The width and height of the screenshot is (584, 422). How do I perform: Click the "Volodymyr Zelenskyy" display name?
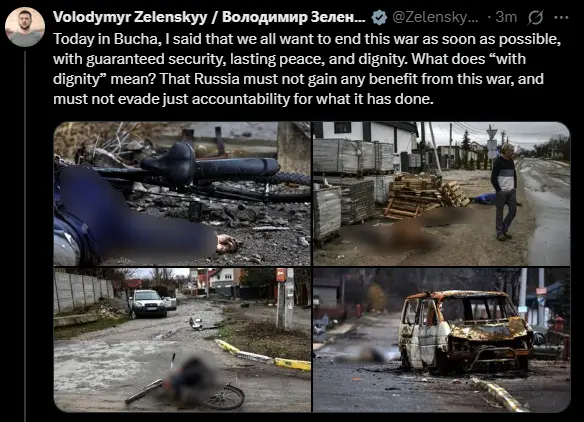click(130, 17)
